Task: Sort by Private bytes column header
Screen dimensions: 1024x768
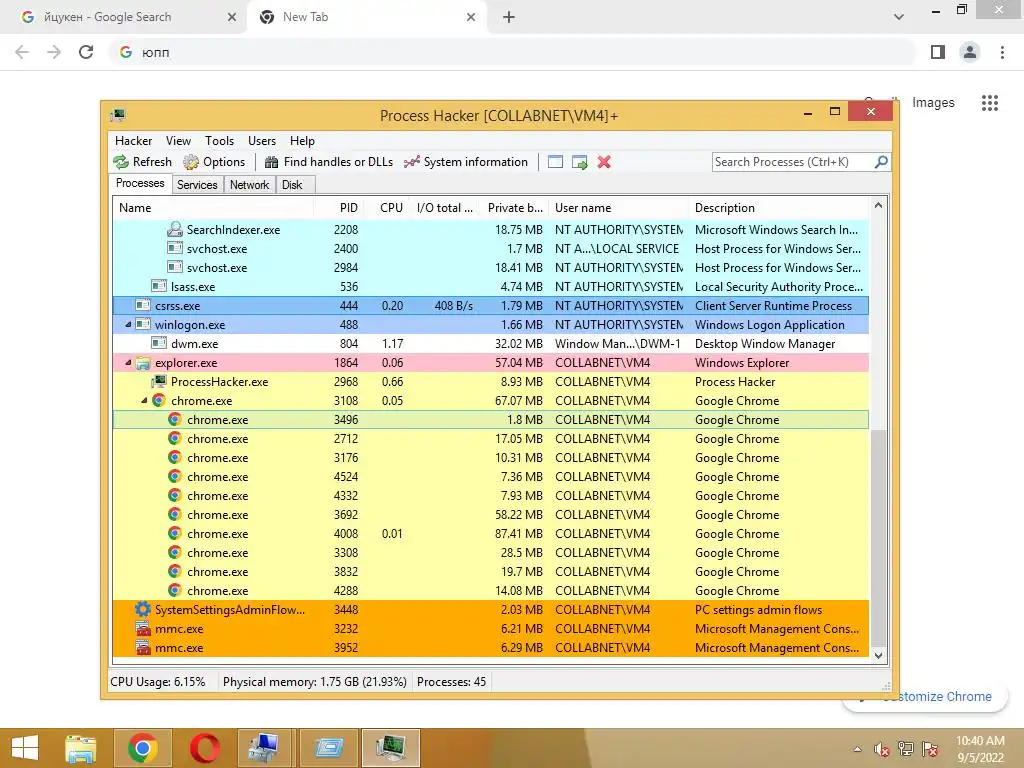Action: pyautogui.click(x=515, y=208)
